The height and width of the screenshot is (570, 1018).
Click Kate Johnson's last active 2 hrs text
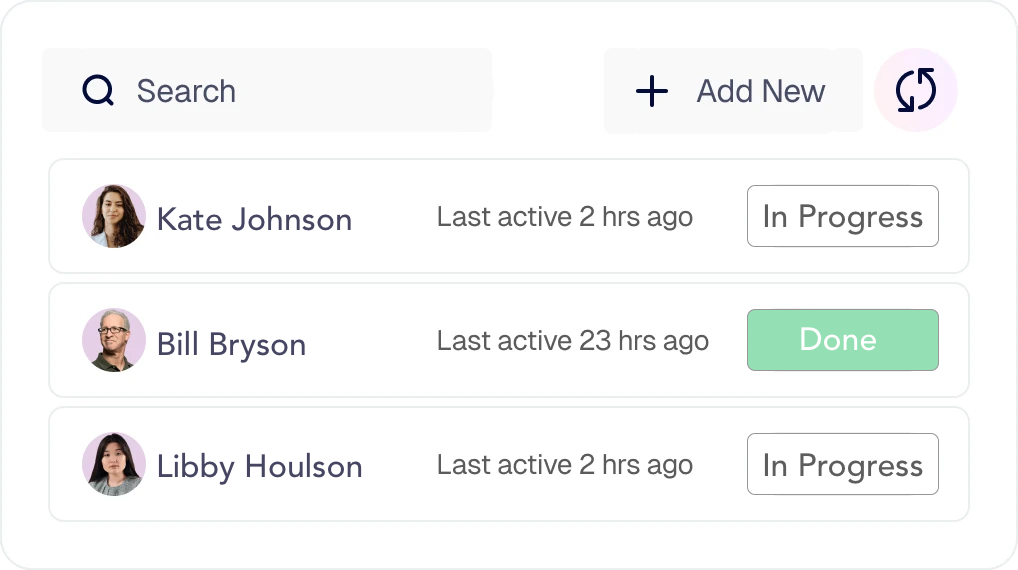coord(565,217)
